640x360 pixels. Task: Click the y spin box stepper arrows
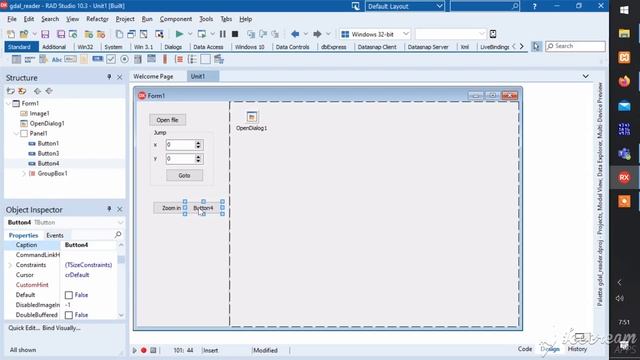pyautogui.click(x=198, y=159)
